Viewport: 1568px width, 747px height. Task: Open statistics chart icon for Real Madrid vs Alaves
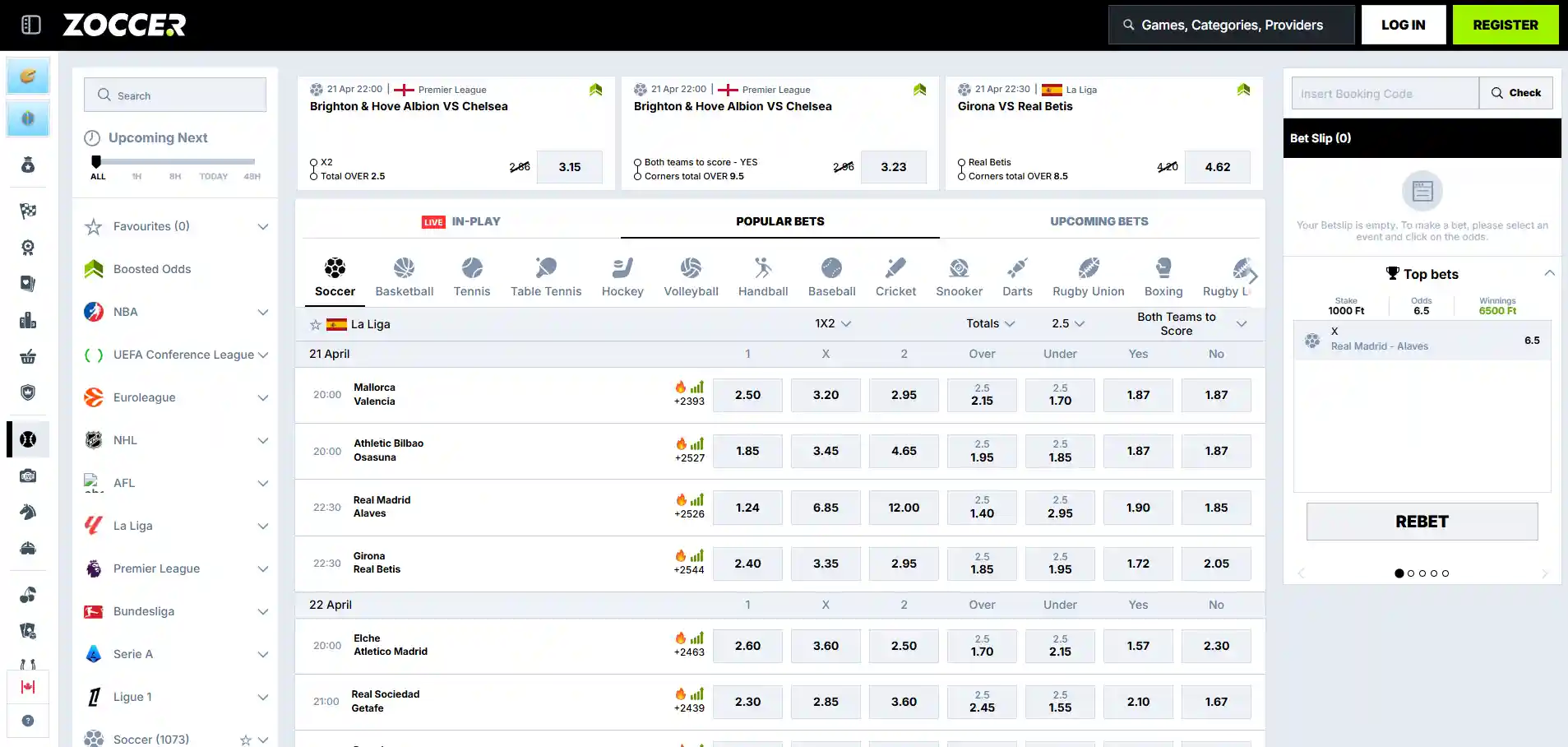tap(697, 500)
